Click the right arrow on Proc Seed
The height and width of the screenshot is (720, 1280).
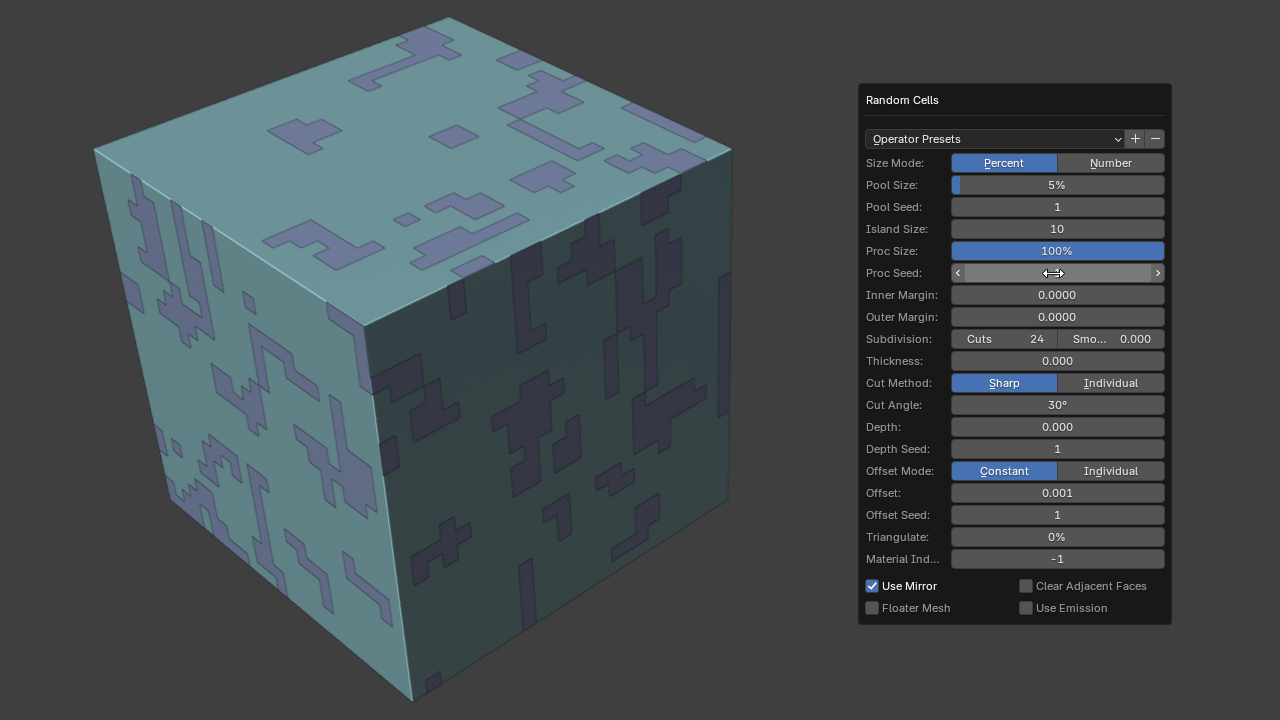click(1158, 273)
